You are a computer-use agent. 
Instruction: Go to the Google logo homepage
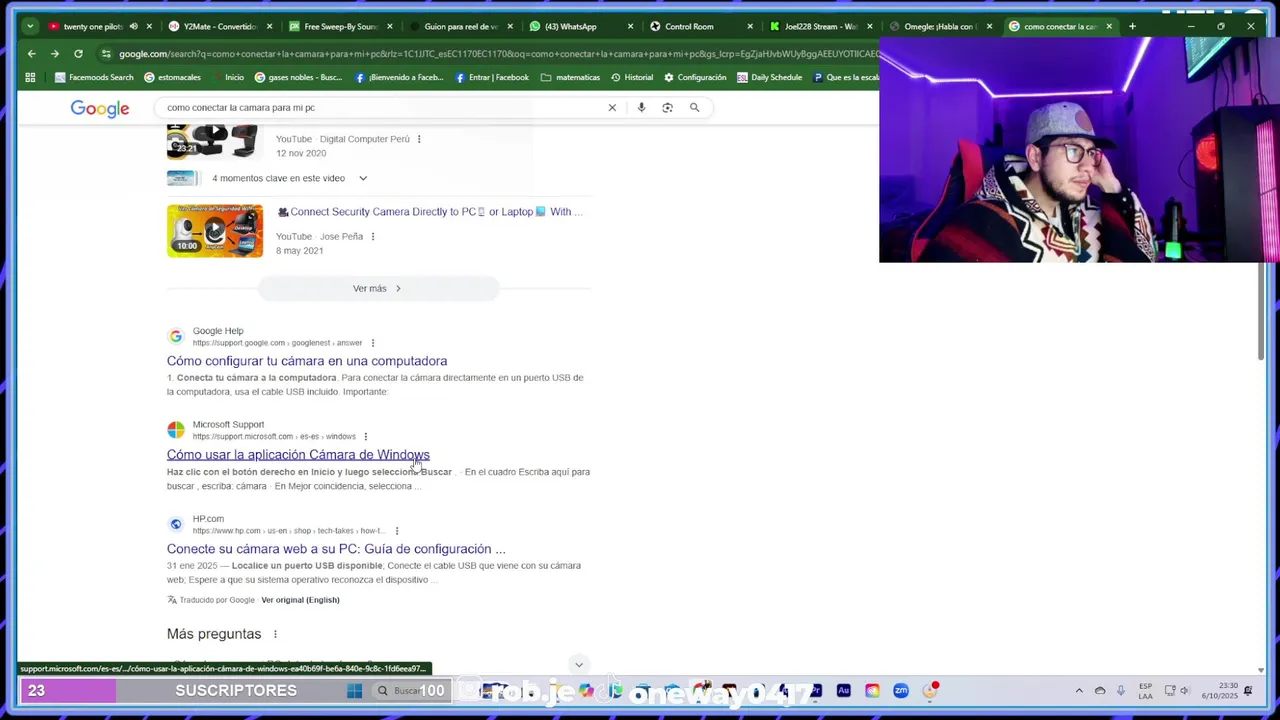[x=100, y=108]
